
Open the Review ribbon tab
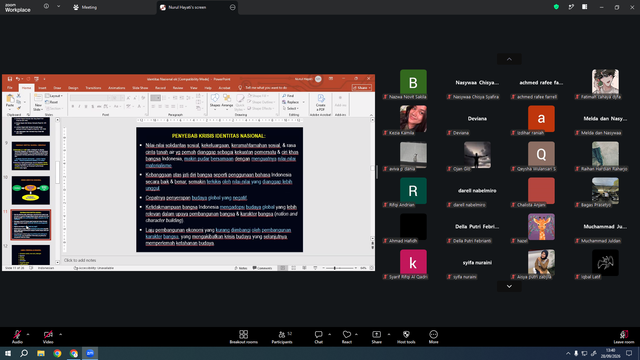178,88
